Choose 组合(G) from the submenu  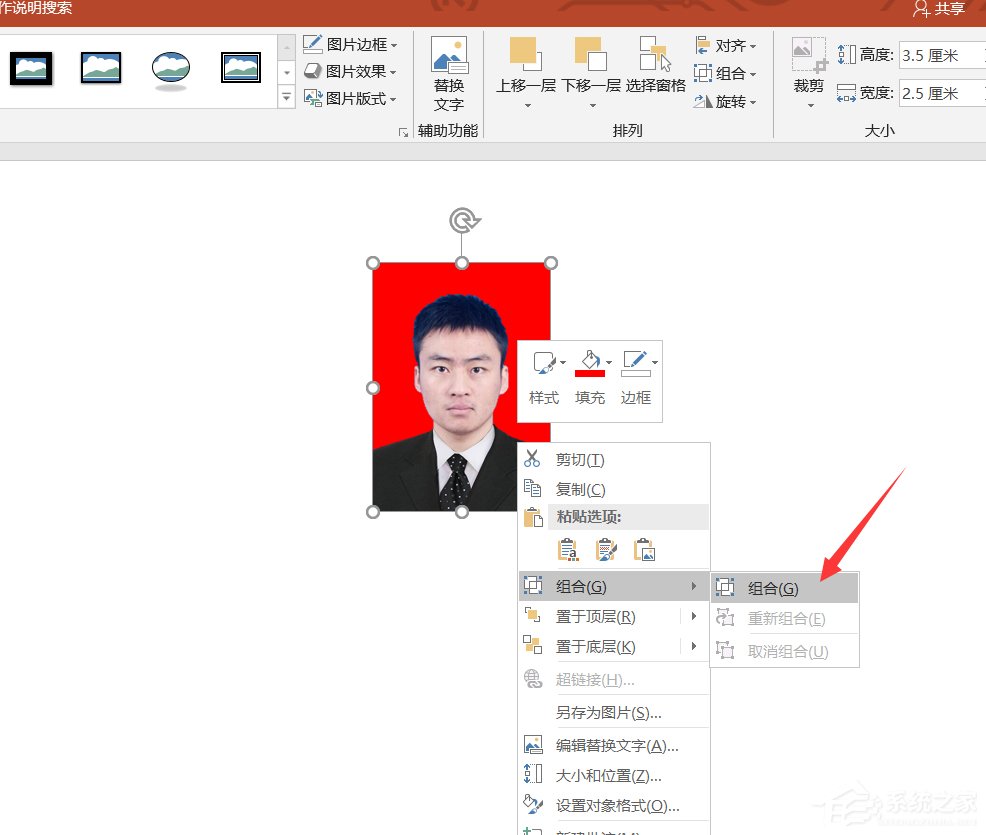tap(777, 587)
